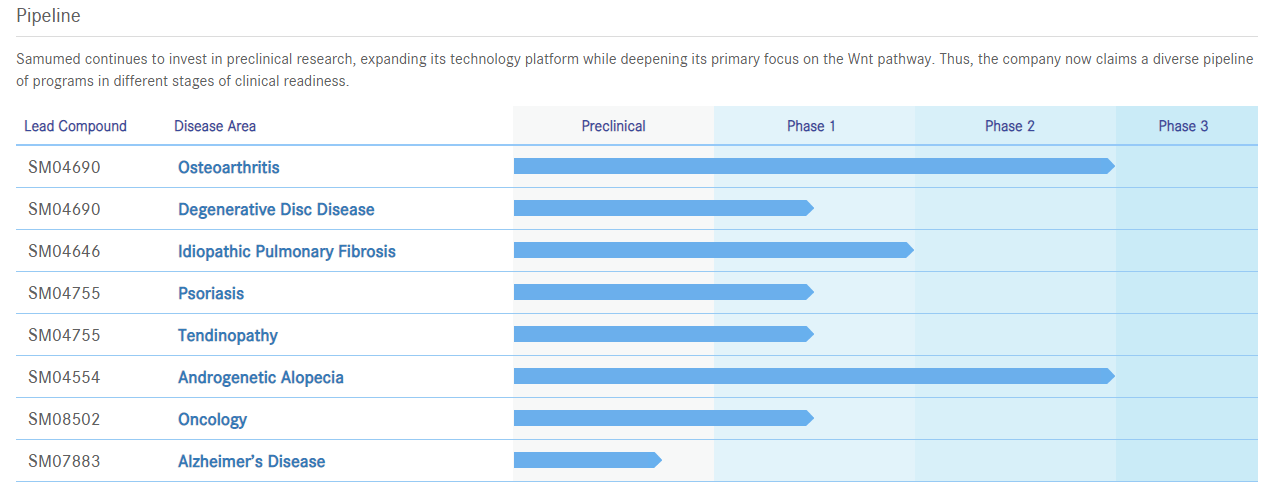Open the Tendinopathy link
1273x498 pixels.
pos(228,335)
